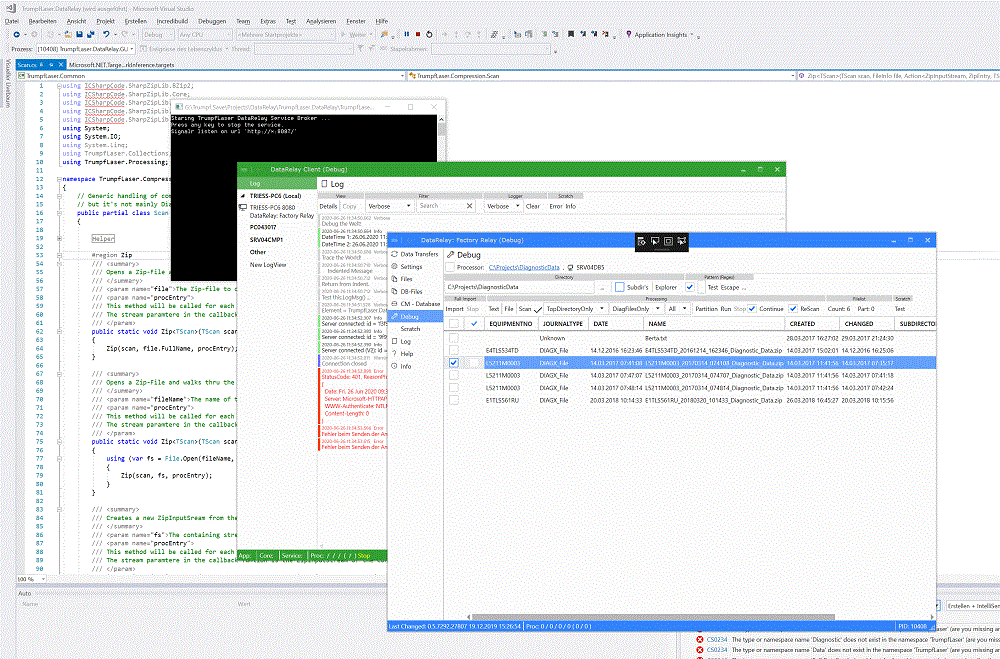Viewport: 1000px width, 659px height.
Task: Open the All dropdown in Processing toolbar
Action: coord(677,309)
